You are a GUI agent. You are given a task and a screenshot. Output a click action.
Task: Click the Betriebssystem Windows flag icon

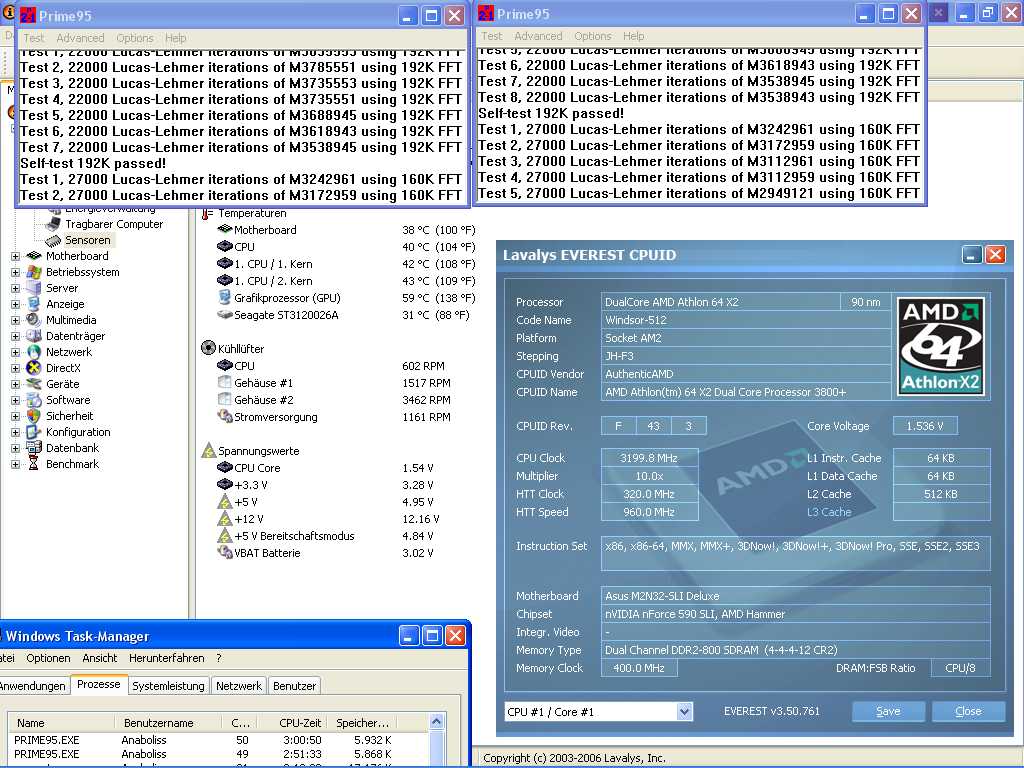34,272
